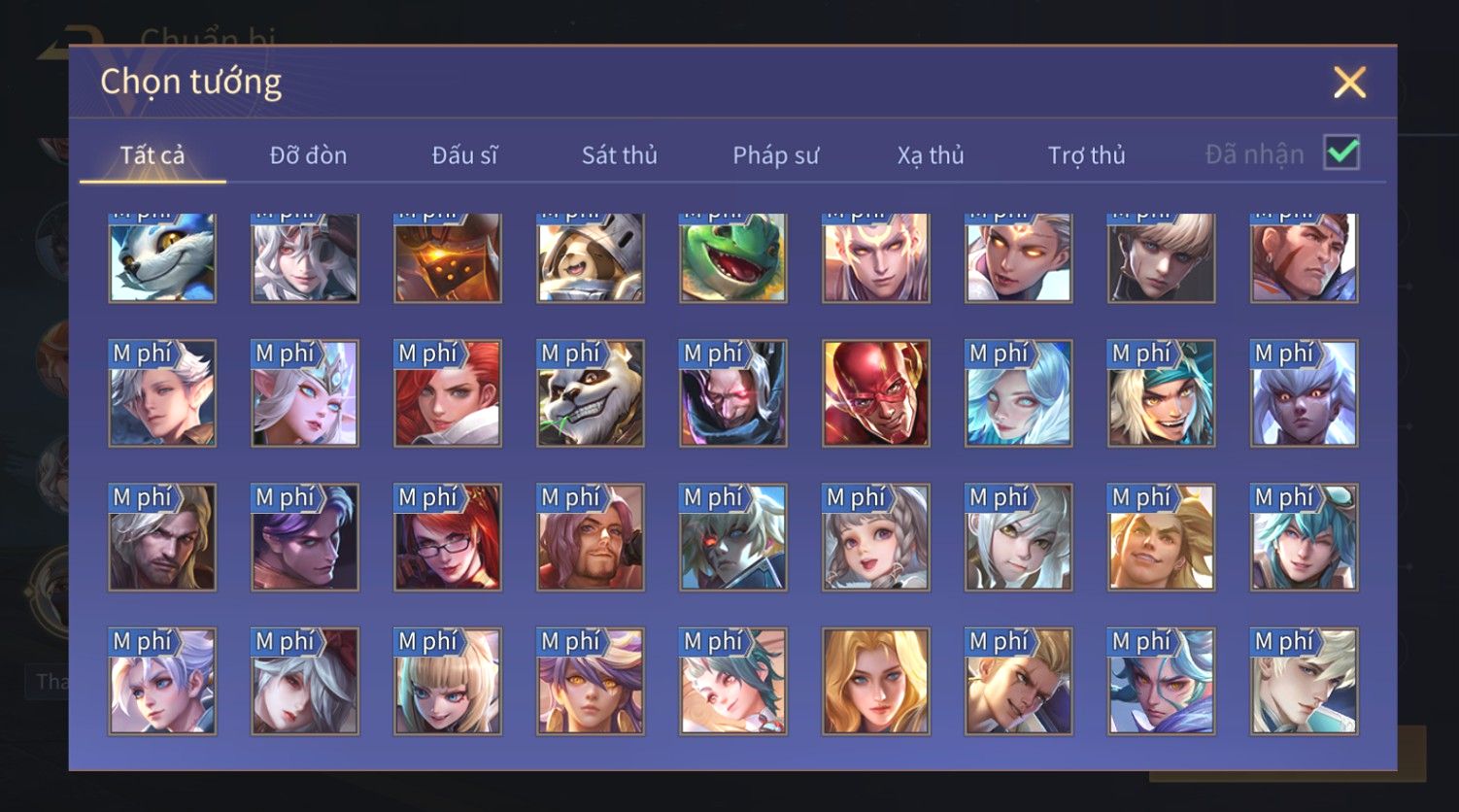
Task: Select the purple-skinned hero with pointed ears
Action: [1304, 393]
